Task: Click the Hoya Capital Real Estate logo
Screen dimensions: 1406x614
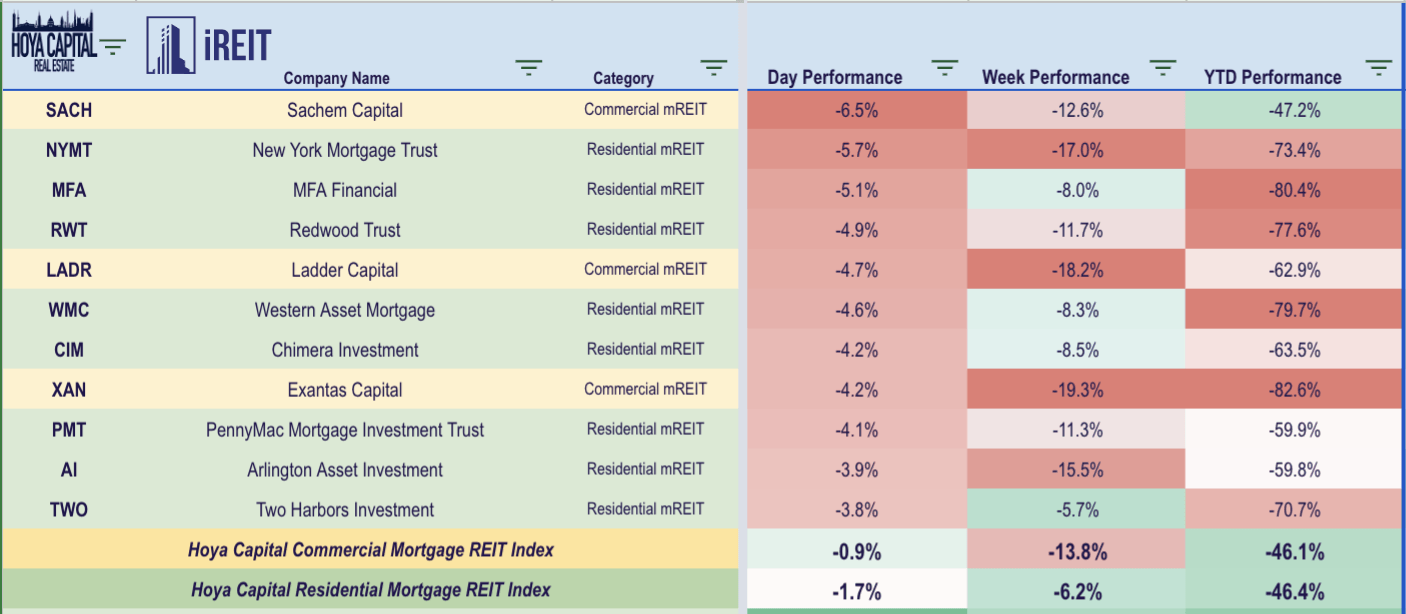Action: [x=53, y=42]
